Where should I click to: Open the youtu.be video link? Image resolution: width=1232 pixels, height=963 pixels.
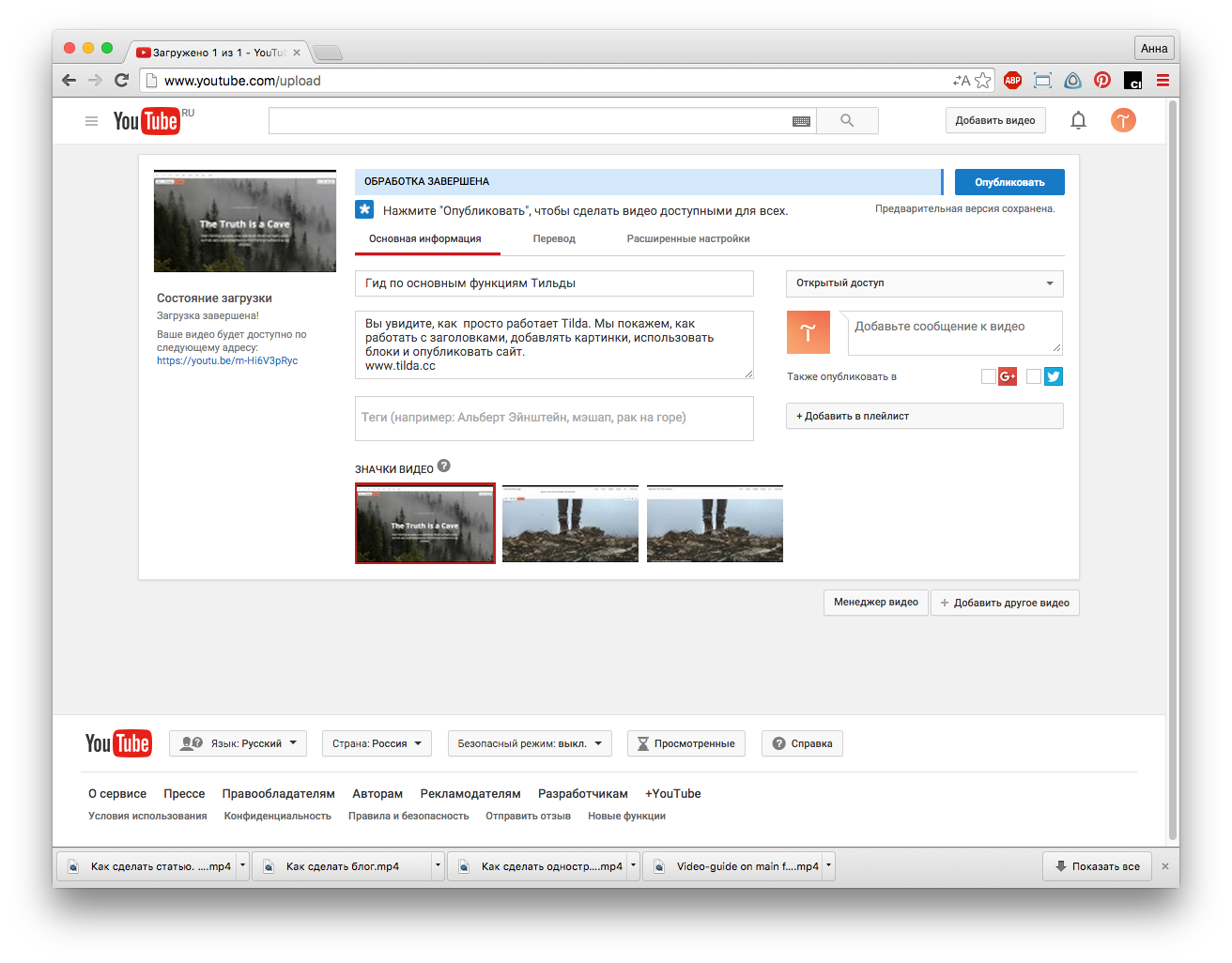pos(227,360)
